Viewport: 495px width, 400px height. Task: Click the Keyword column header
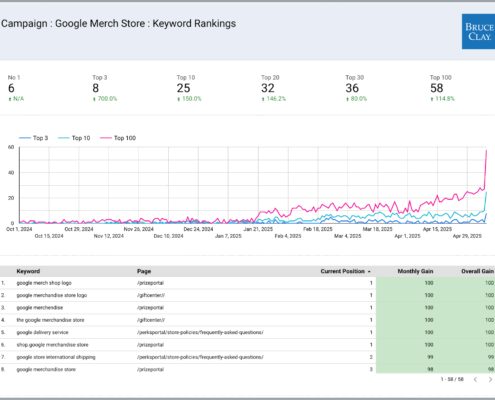point(28,271)
